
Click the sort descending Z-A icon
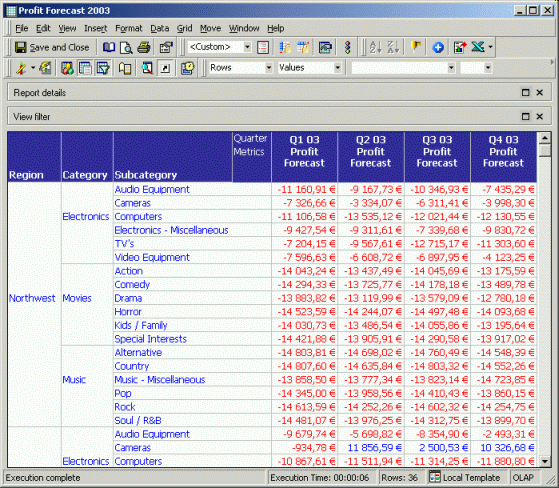393,47
